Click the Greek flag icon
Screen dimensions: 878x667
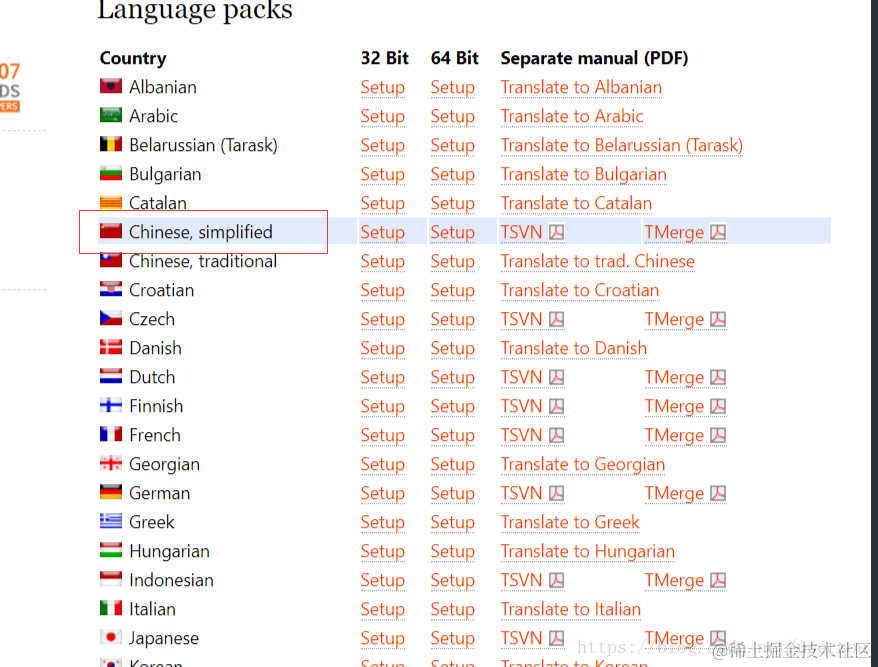(x=111, y=521)
